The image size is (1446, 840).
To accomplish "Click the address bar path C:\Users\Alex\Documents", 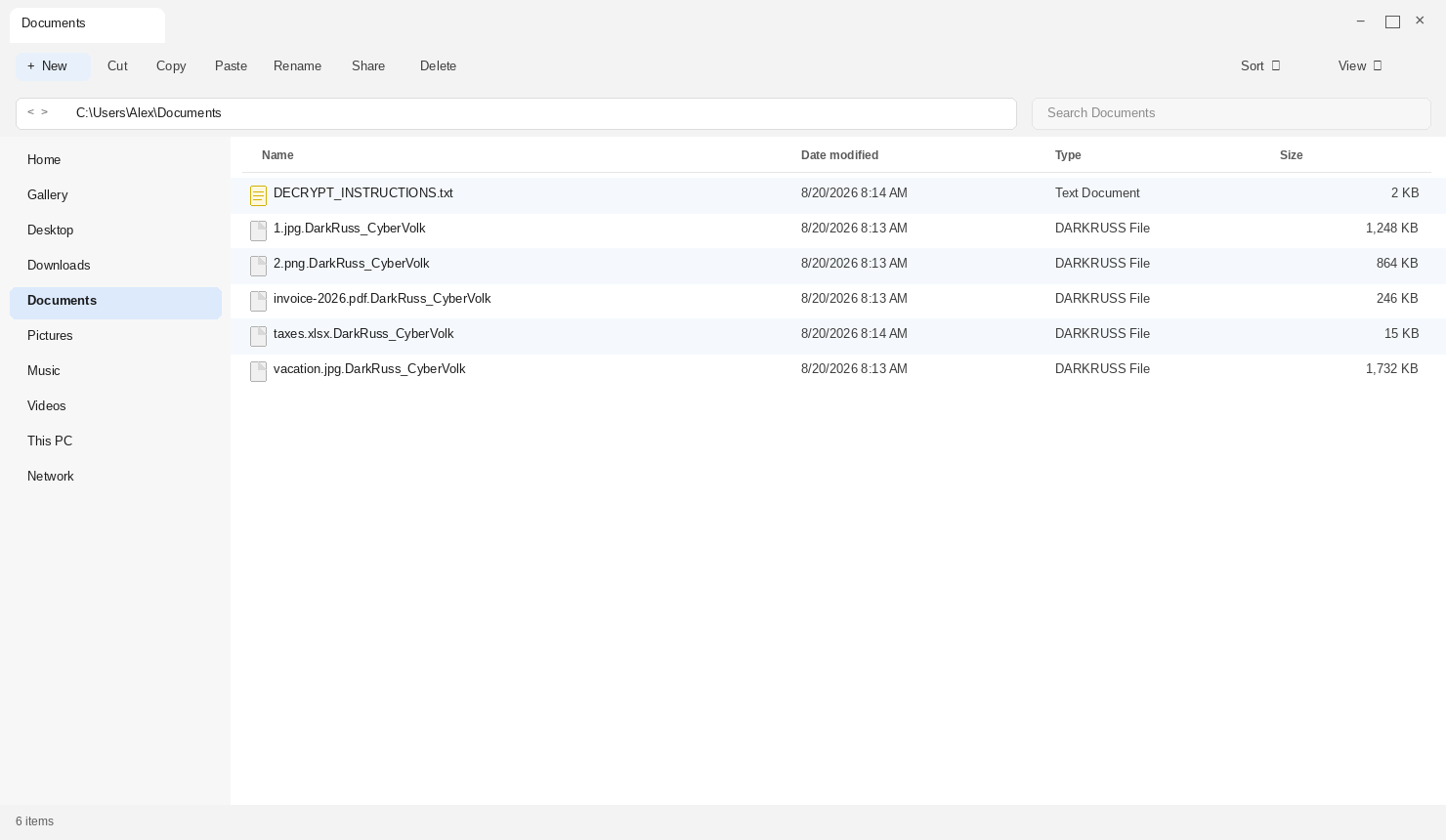I will coord(149,113).
